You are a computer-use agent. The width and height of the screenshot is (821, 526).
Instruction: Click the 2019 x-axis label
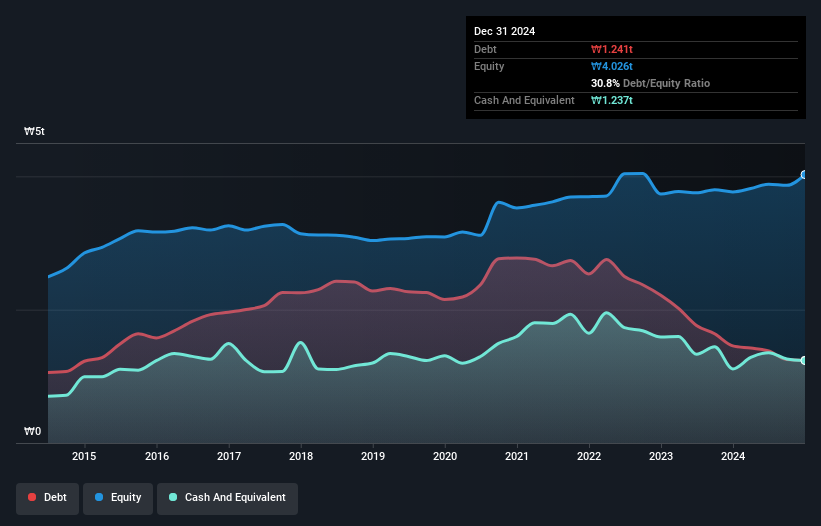(373, 456)
